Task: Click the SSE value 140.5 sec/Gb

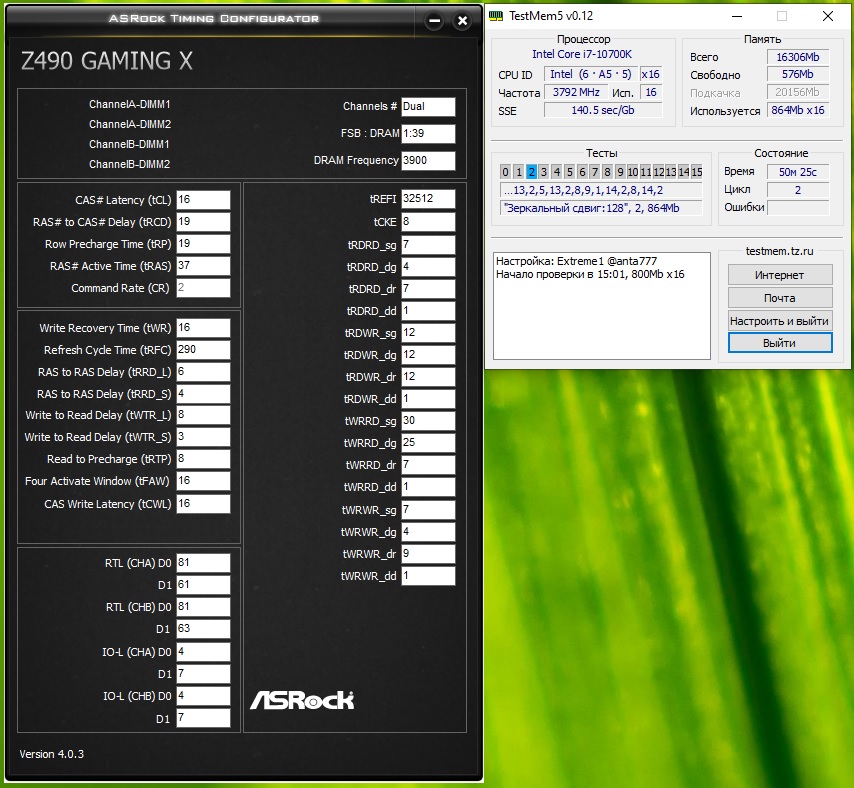Action: click(x=602, y=110)
